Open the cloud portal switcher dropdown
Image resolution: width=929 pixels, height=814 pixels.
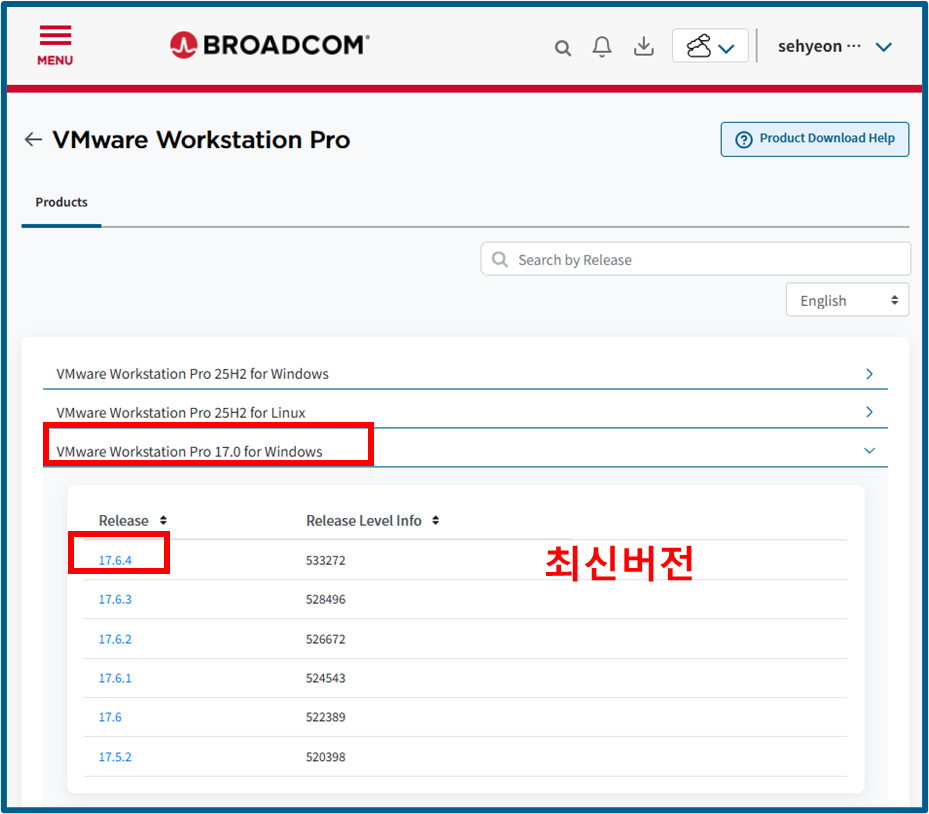pyautogui.click(x=710, y=46)
